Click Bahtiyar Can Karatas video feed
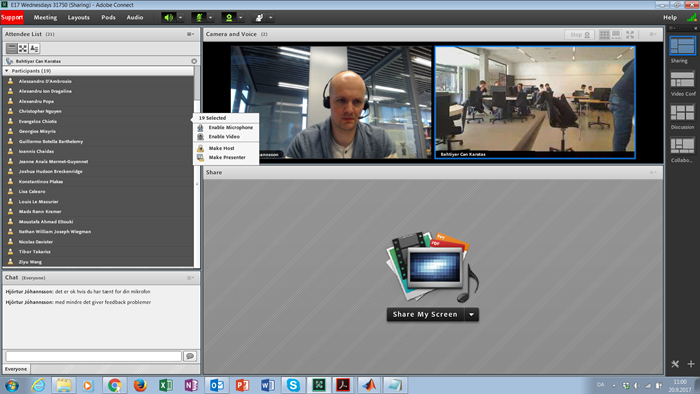The width and height of the screenshot is (700, 394). [x=535, y=102]
